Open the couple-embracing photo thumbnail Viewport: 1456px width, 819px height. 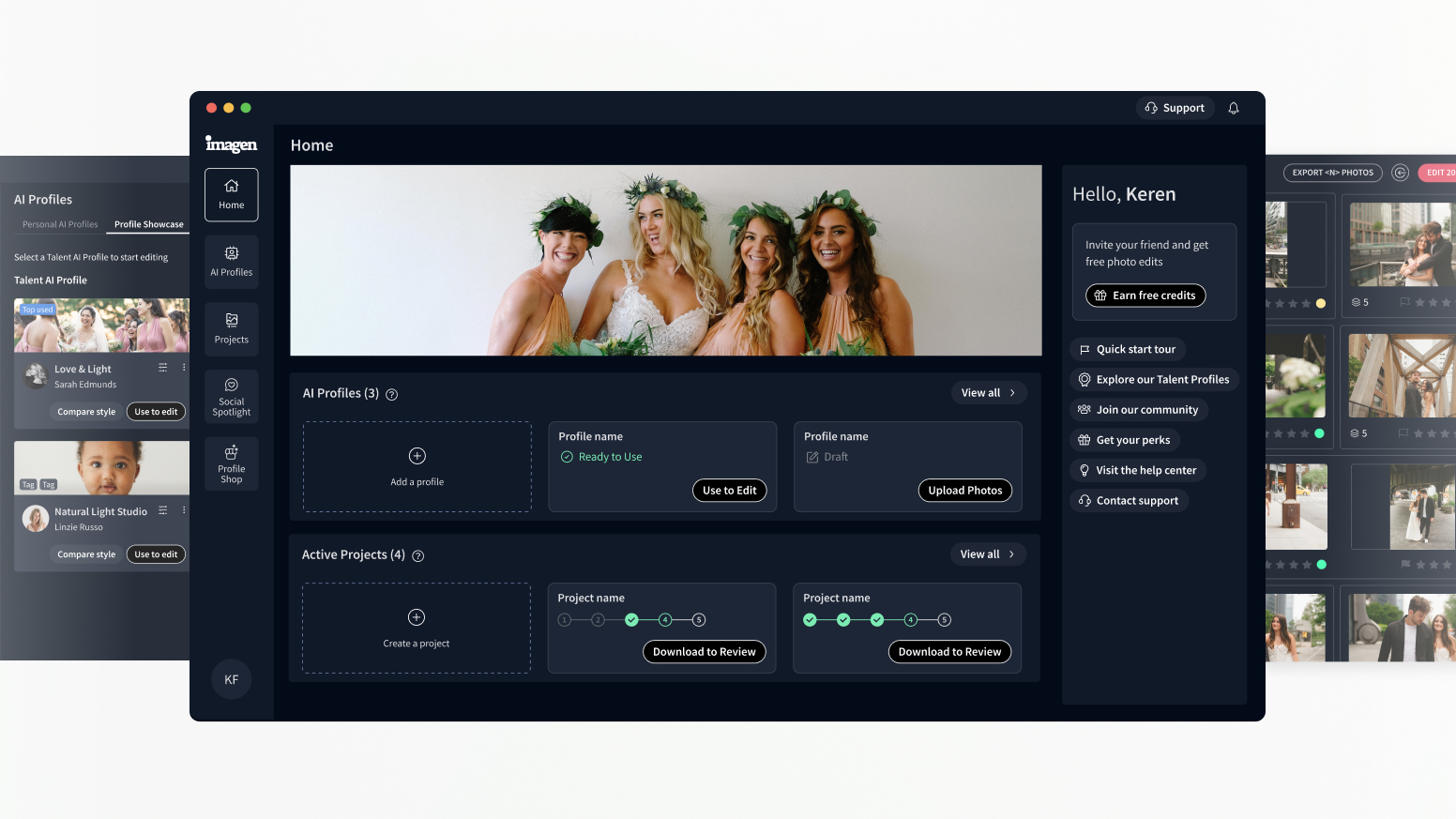(x=1403, y=245)
